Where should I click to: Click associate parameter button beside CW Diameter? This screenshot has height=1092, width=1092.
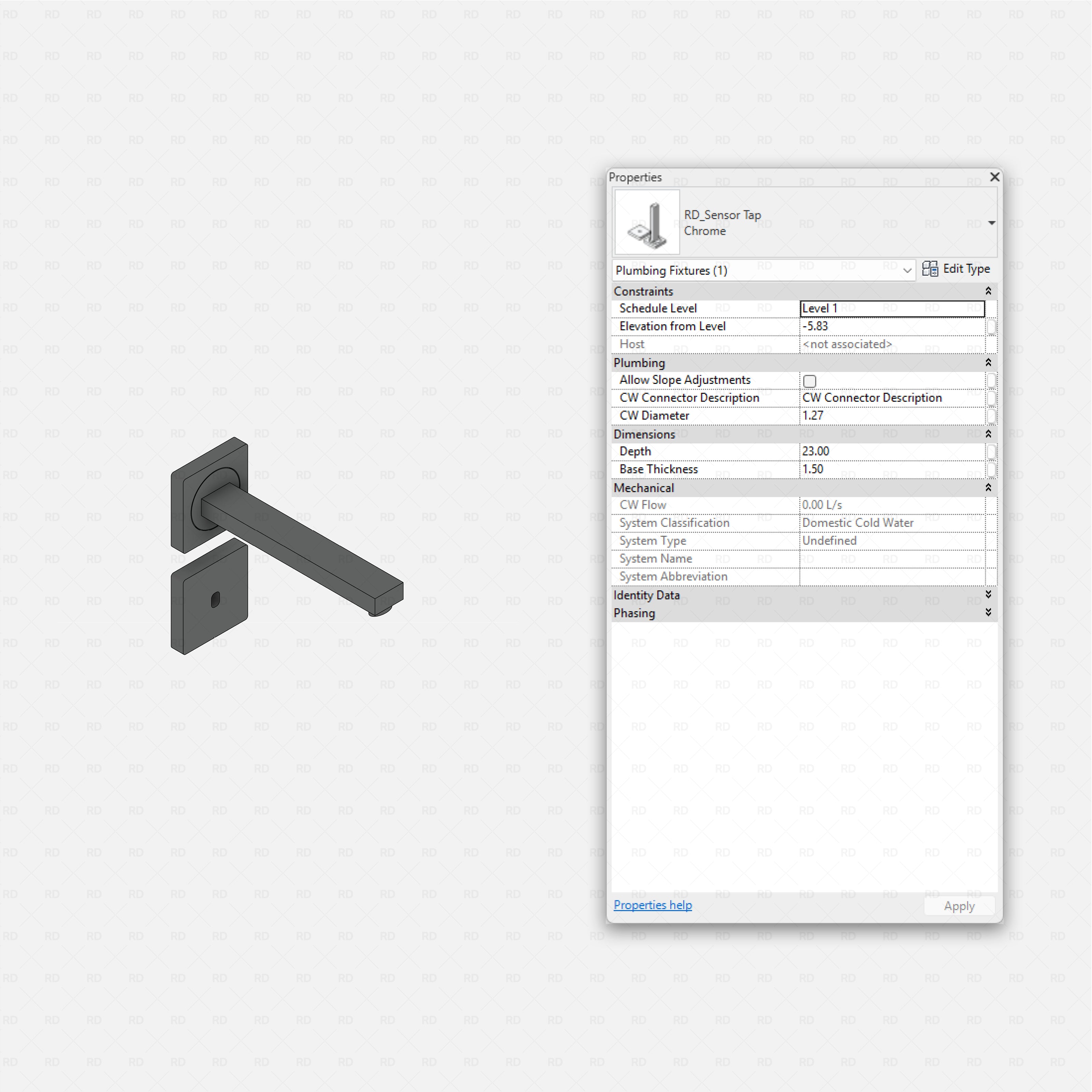(991, 416)
